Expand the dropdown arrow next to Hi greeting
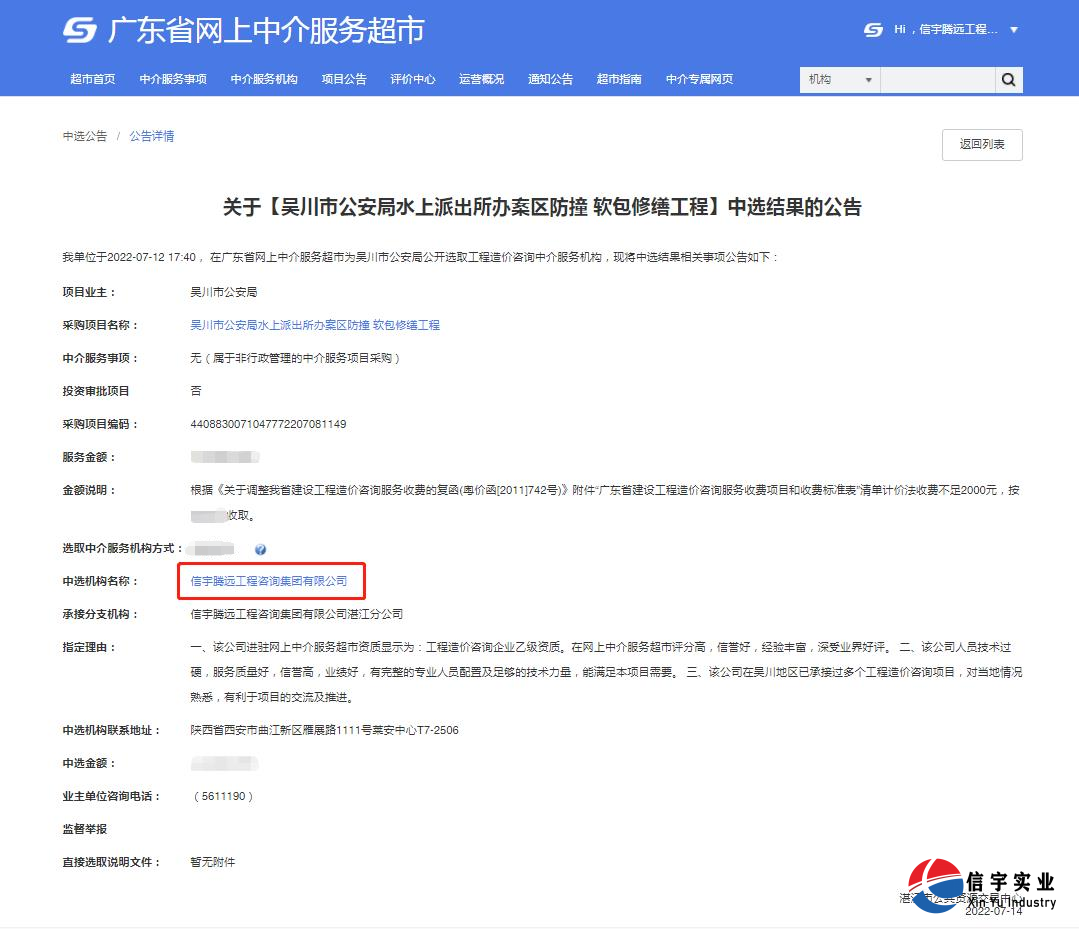This screenshot has height=929, width=1079. pos(1015,29)
